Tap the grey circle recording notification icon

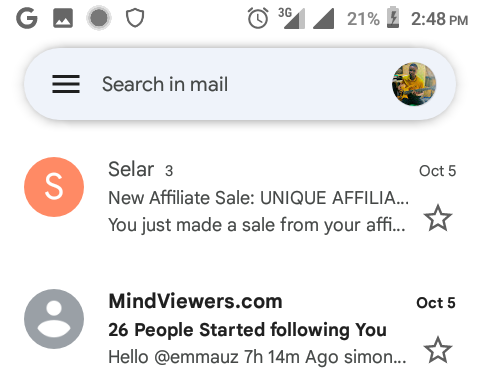[99, 18]
